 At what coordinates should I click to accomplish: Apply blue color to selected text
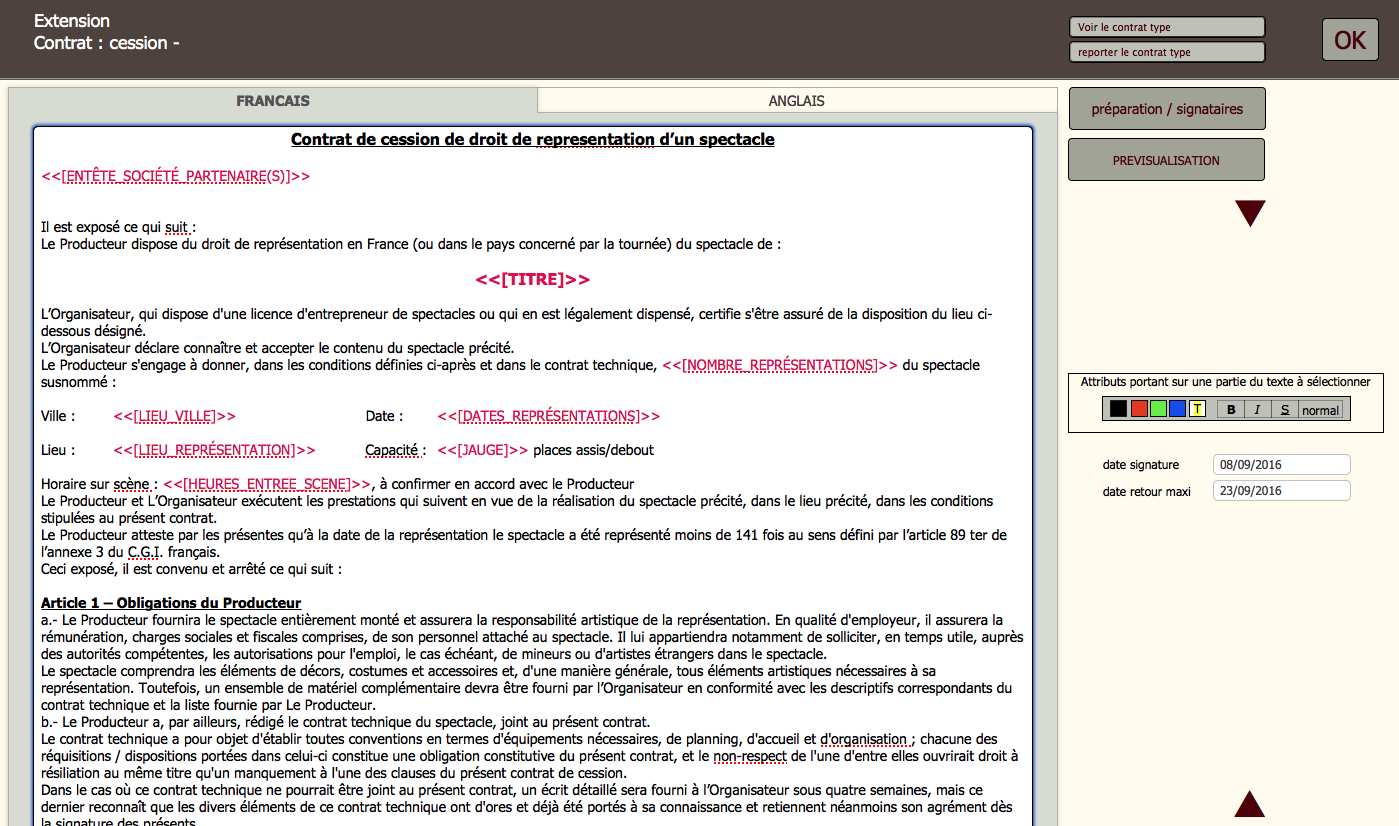[x=1177, y=409]
